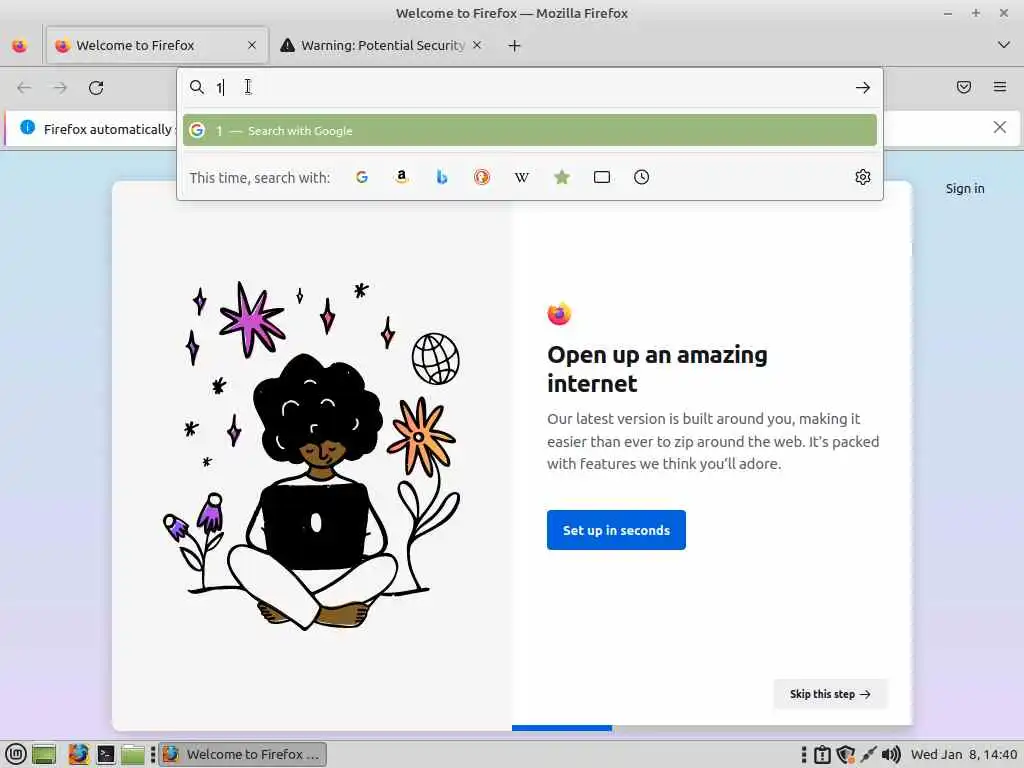The image size is (1024, 768).
Task: Go back with the back arrow
Action: tap(24, 88)
